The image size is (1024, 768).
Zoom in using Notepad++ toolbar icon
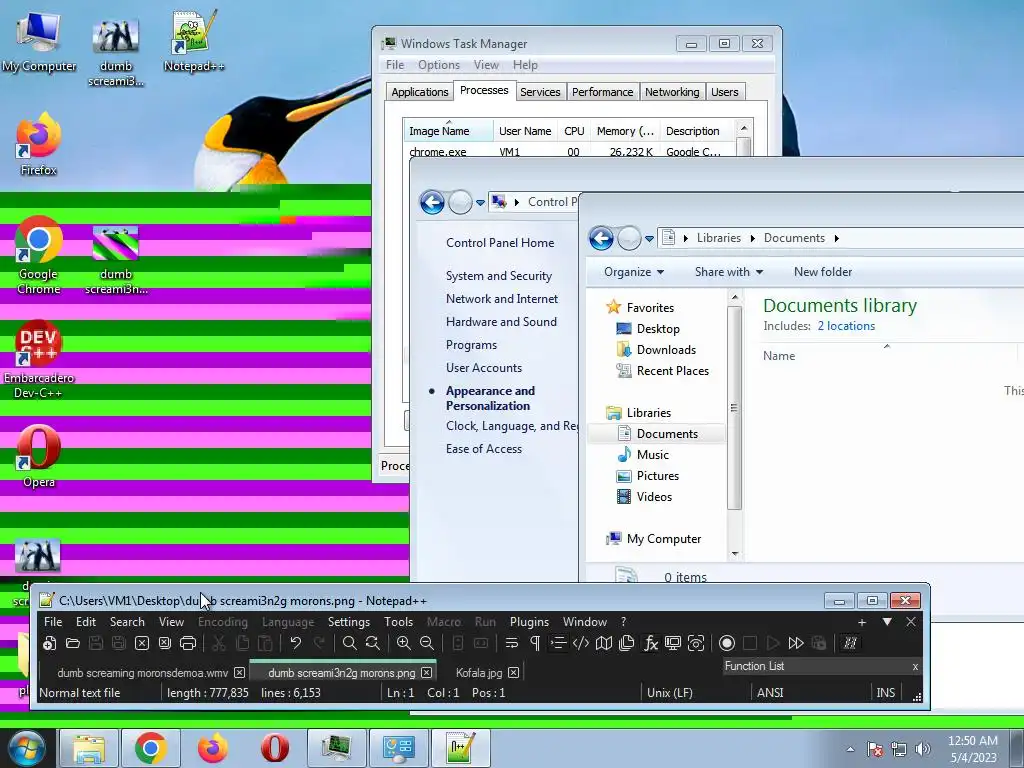click(404, 643)
